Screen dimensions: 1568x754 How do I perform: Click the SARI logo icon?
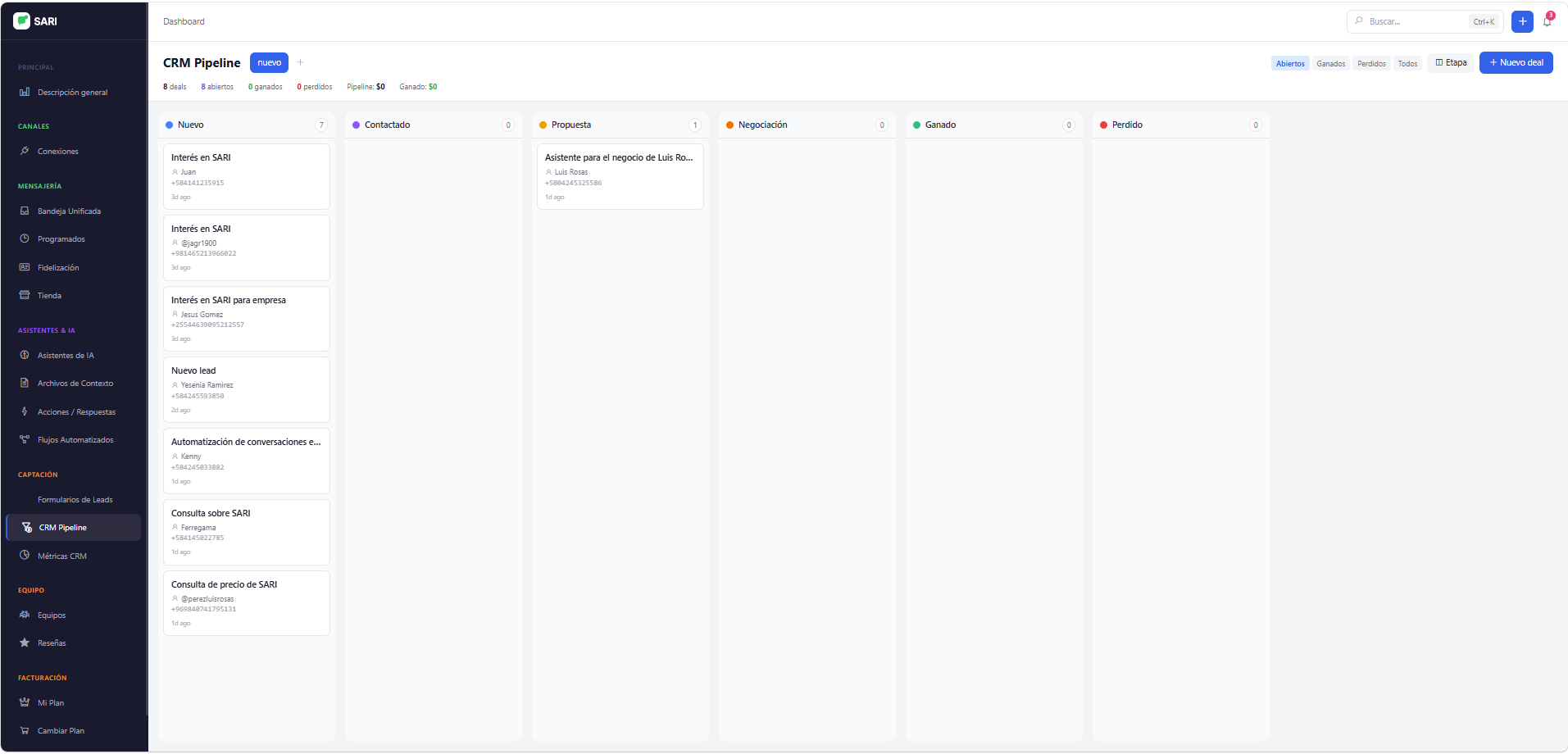(x=22, y=21)
